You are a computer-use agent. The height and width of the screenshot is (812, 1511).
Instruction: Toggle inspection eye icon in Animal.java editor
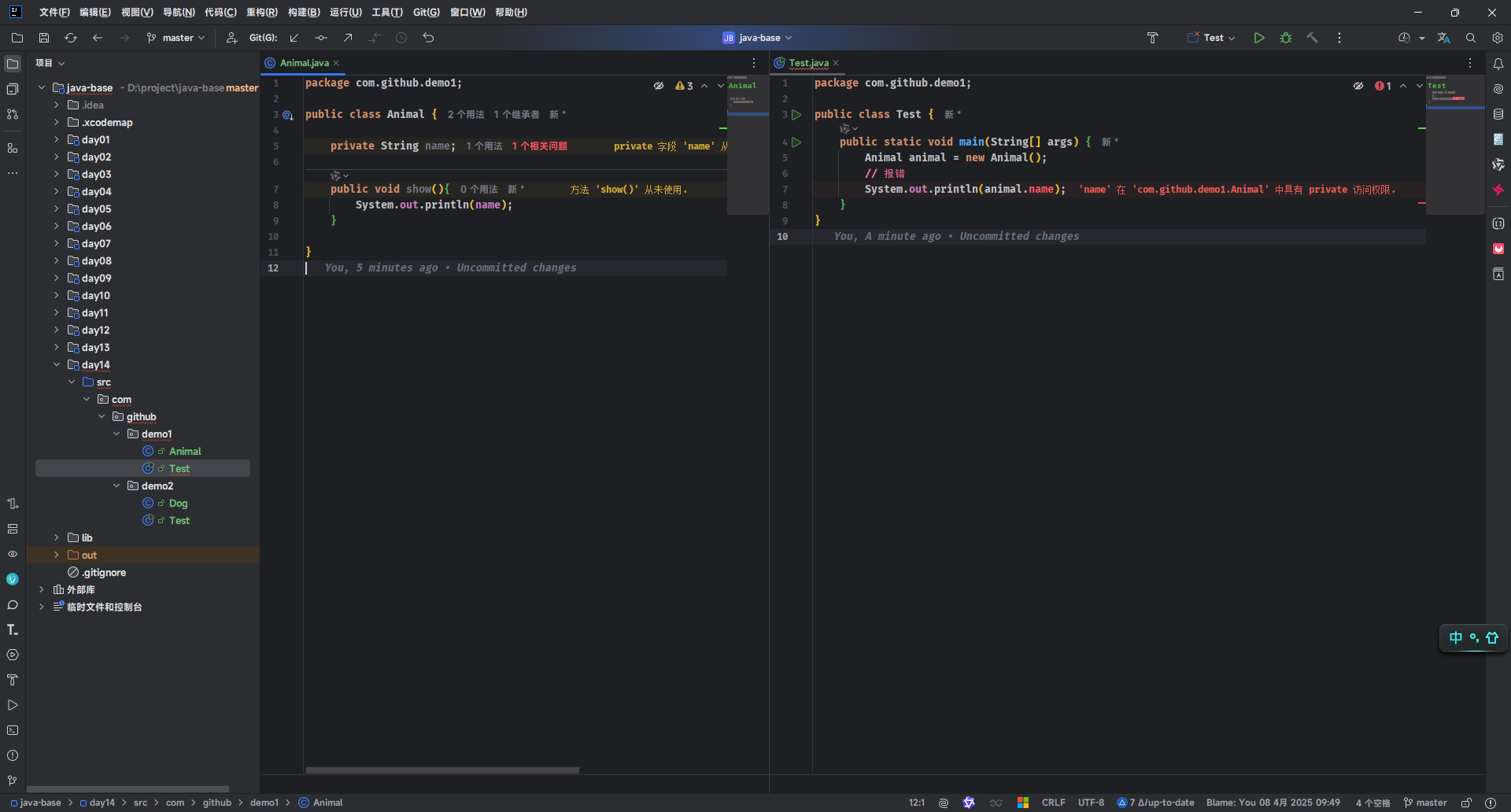pyautogui.click(x=659, y=86)
